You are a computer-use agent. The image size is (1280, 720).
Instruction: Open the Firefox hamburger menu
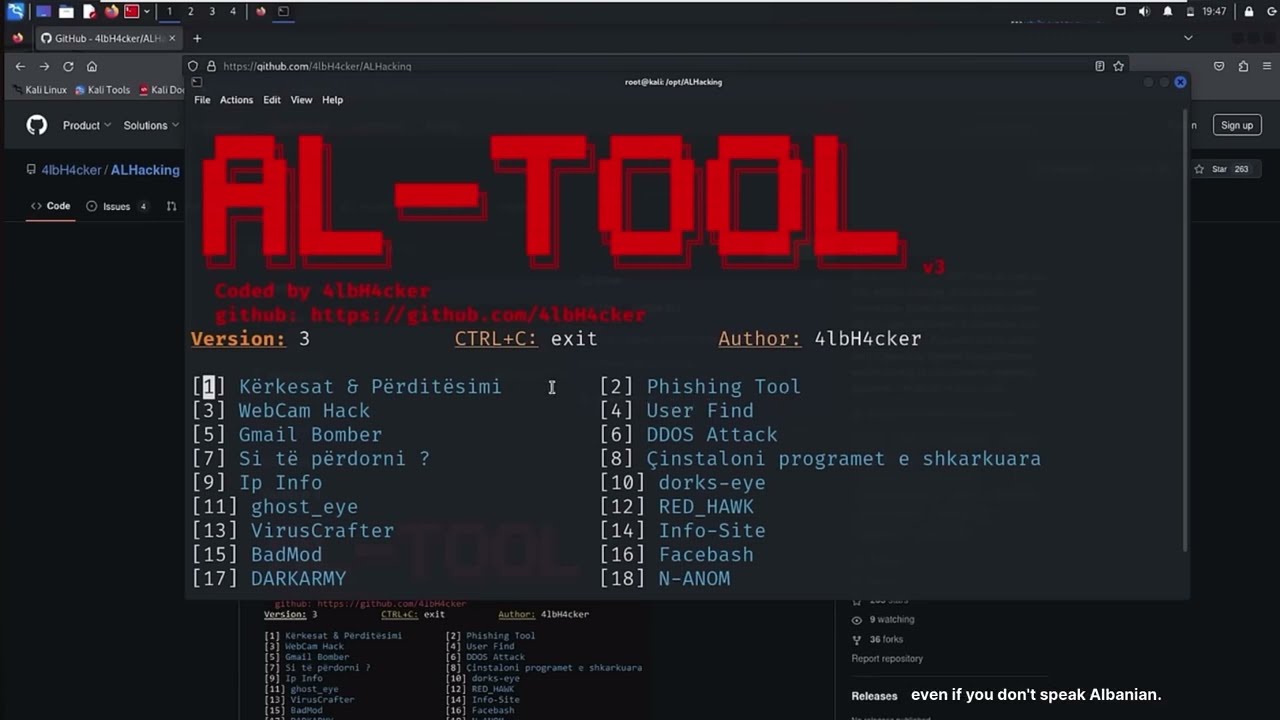1266,66
